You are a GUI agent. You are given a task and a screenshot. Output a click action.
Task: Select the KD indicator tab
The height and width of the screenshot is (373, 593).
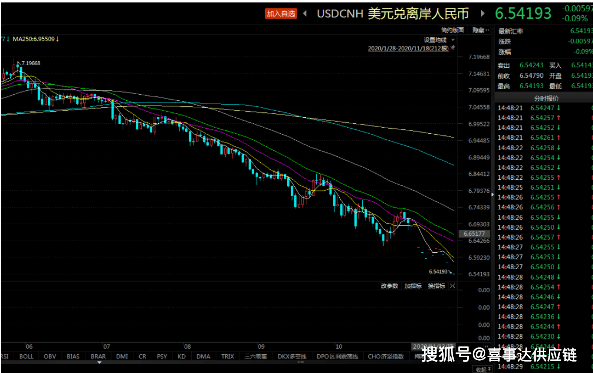182,356
